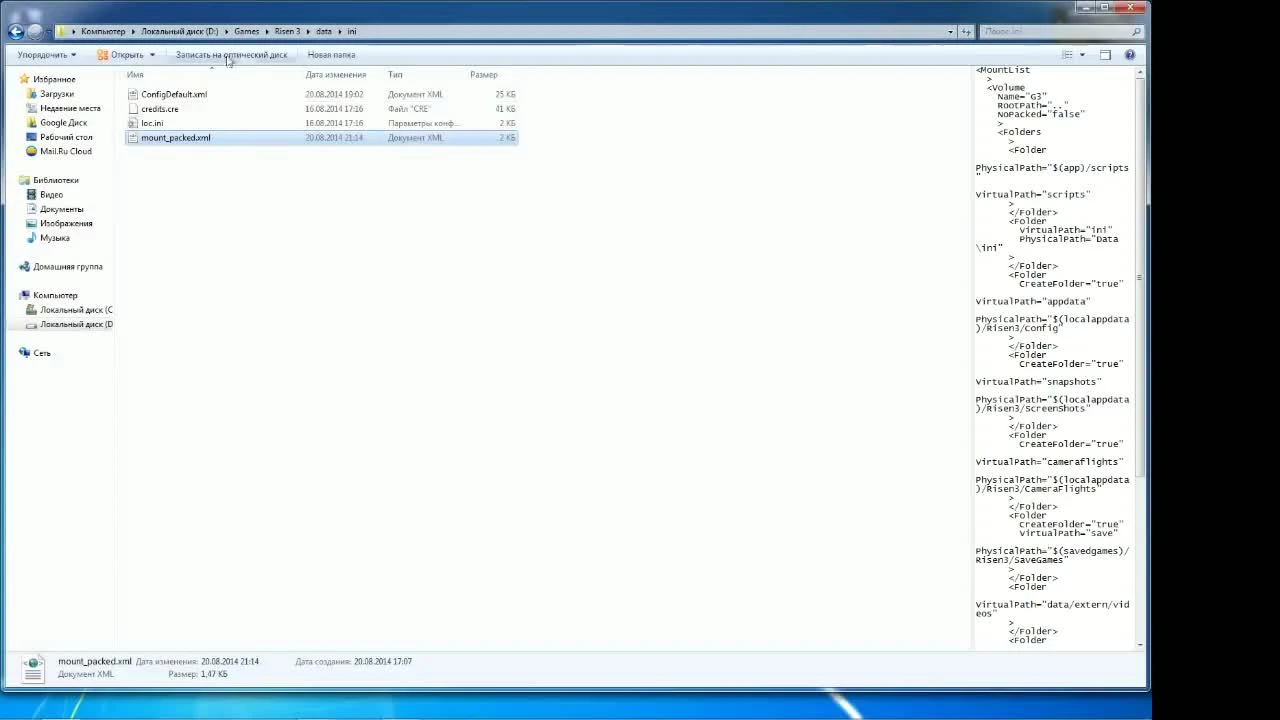This screenshot has height=720, width=1280.
Task: Click the Файл "CRE" type cell
Action: 409,109
